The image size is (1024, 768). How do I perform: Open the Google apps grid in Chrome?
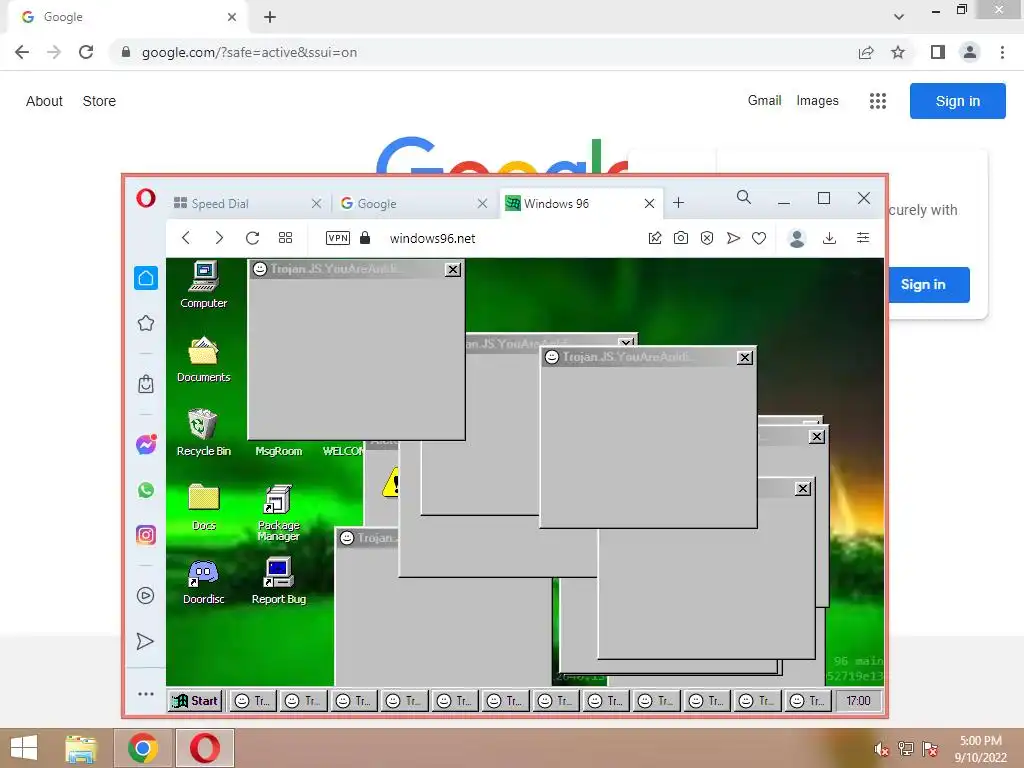(x=878, y=101)
